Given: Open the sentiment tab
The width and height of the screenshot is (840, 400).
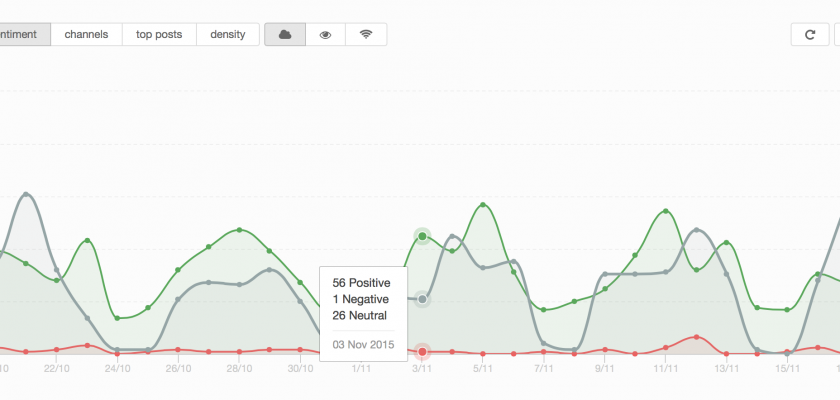Looking at the screenshot, I should point(22,34).
